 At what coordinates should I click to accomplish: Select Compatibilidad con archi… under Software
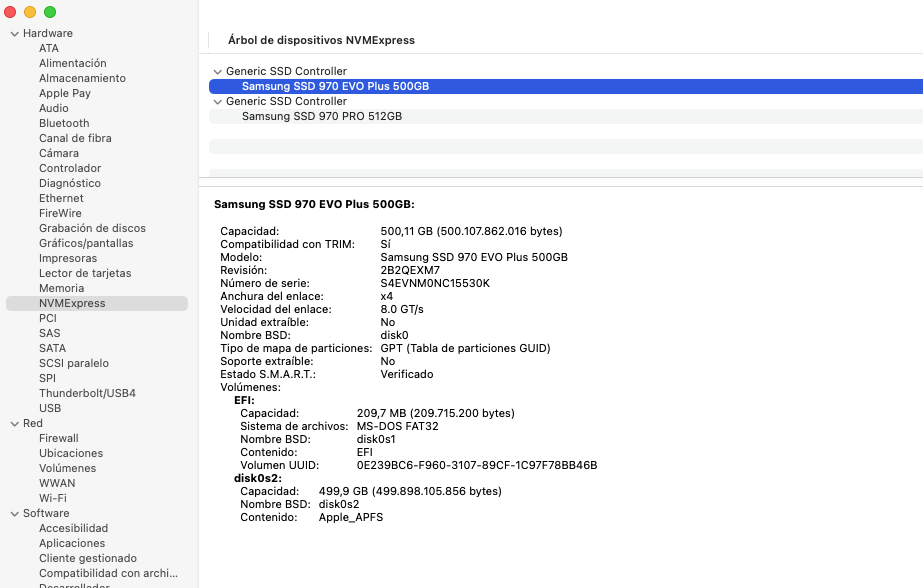[x=108, y=573]
